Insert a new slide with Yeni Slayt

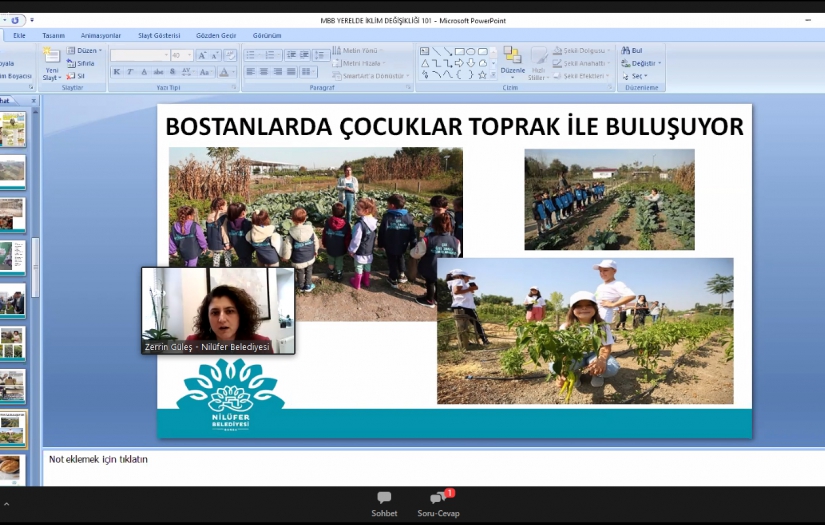[52, 64]
